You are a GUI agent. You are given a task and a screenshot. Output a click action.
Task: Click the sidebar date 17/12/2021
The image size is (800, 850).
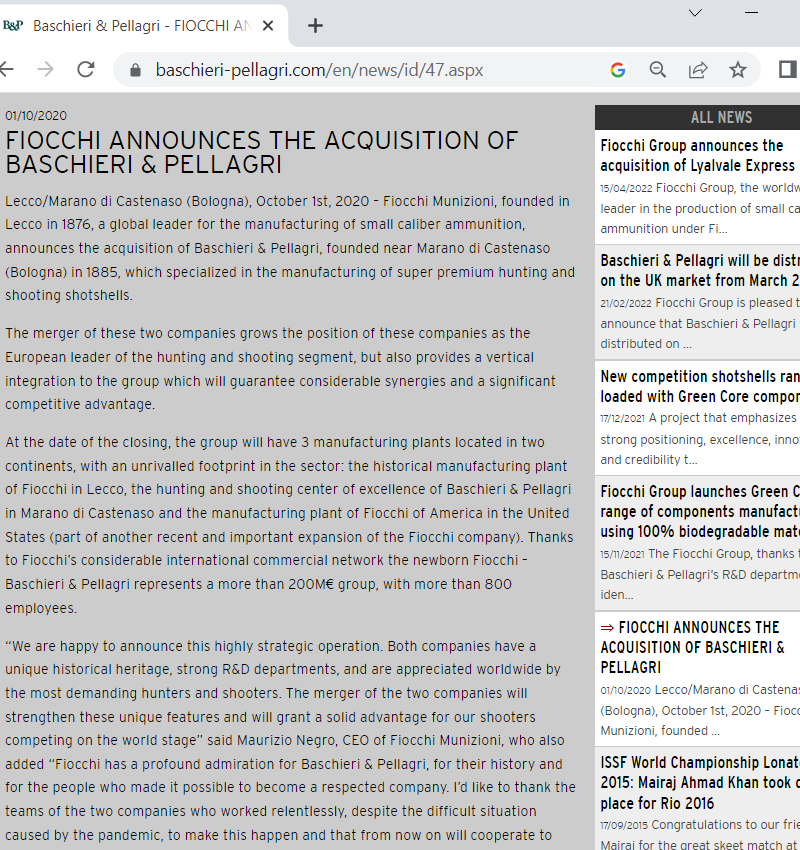(622, 418)
